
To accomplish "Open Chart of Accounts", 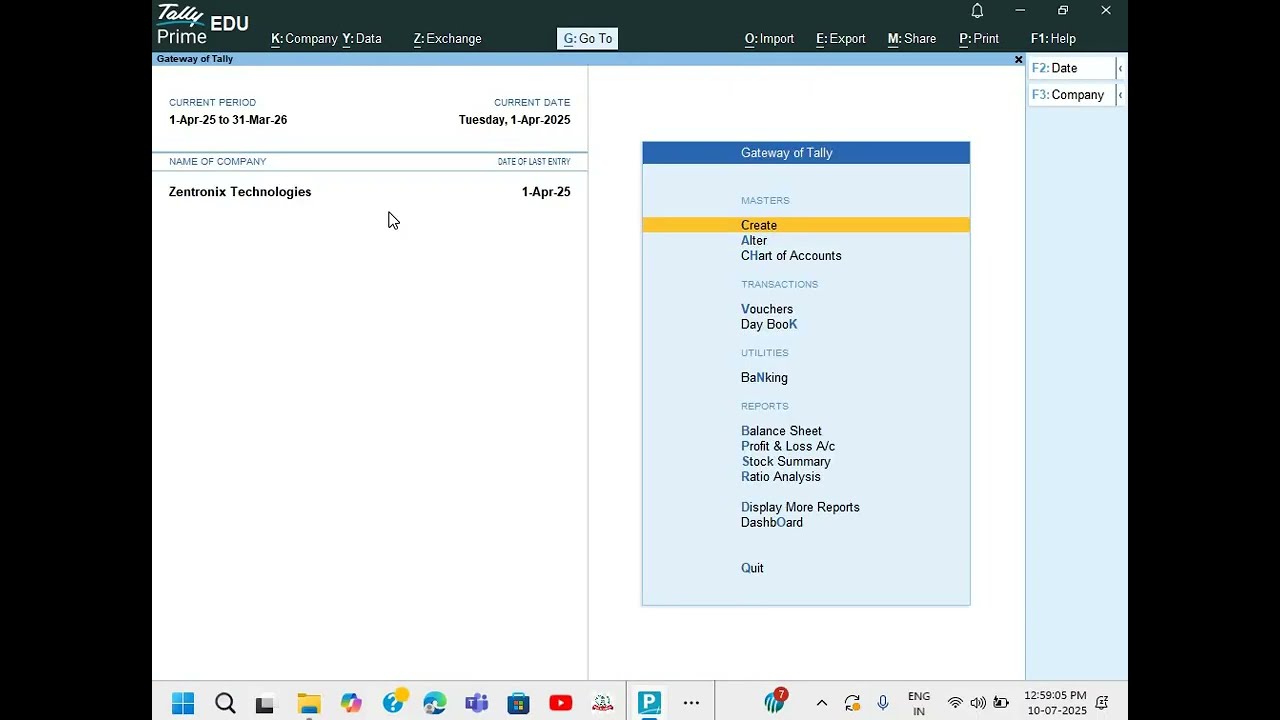I will pyautogui.click(x=791, y=256).
